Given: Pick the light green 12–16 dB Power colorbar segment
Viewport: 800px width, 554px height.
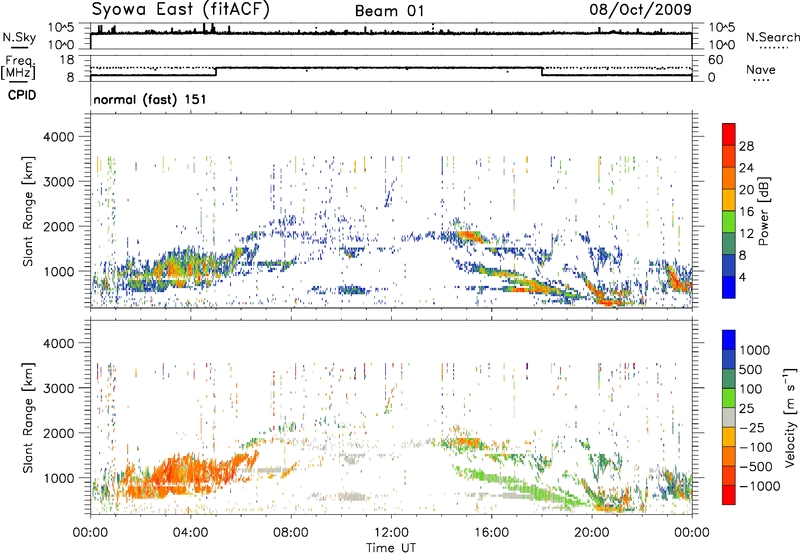Looking at the screenshot, I should tap(729, 221).
